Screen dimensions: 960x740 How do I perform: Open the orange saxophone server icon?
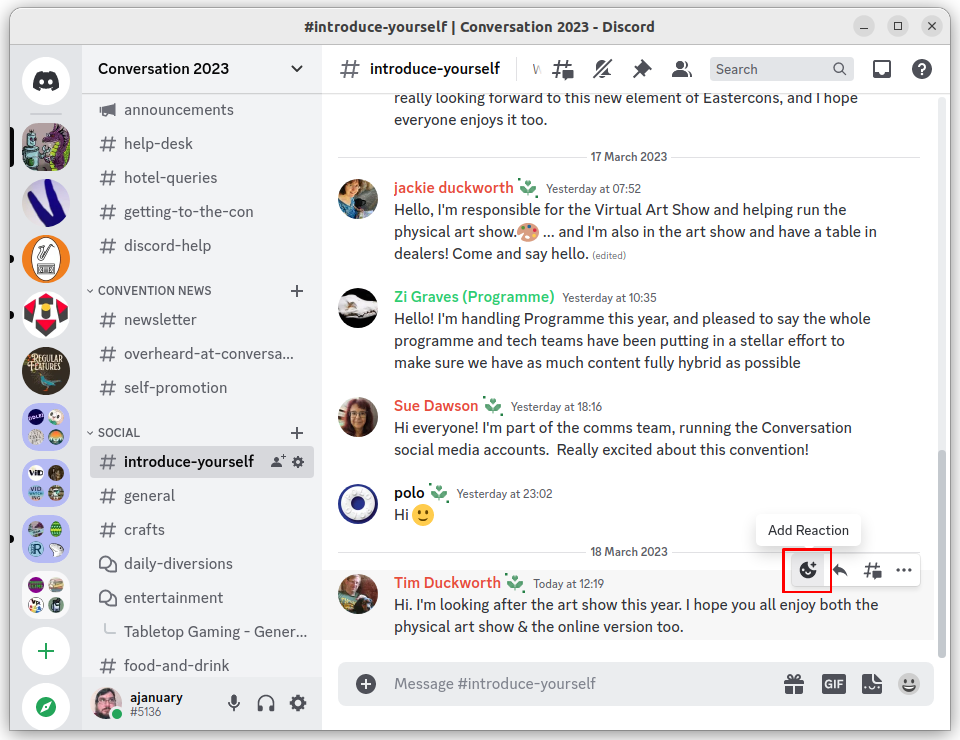tap(46, 259)
